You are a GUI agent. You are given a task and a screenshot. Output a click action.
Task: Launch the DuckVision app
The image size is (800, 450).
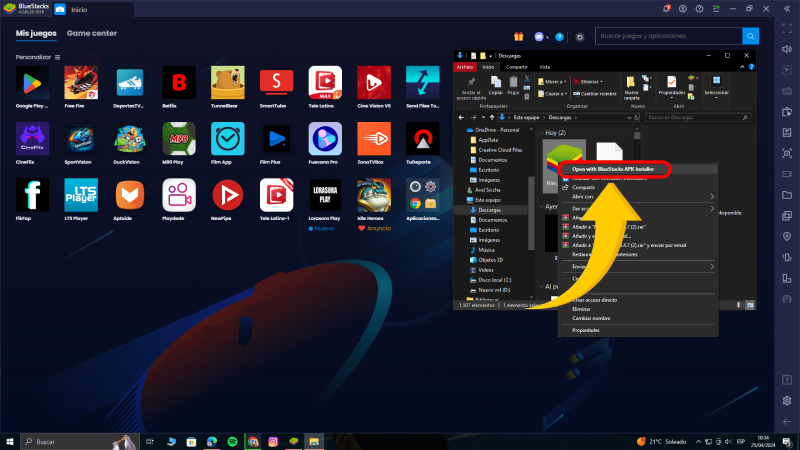click(130, 139)
